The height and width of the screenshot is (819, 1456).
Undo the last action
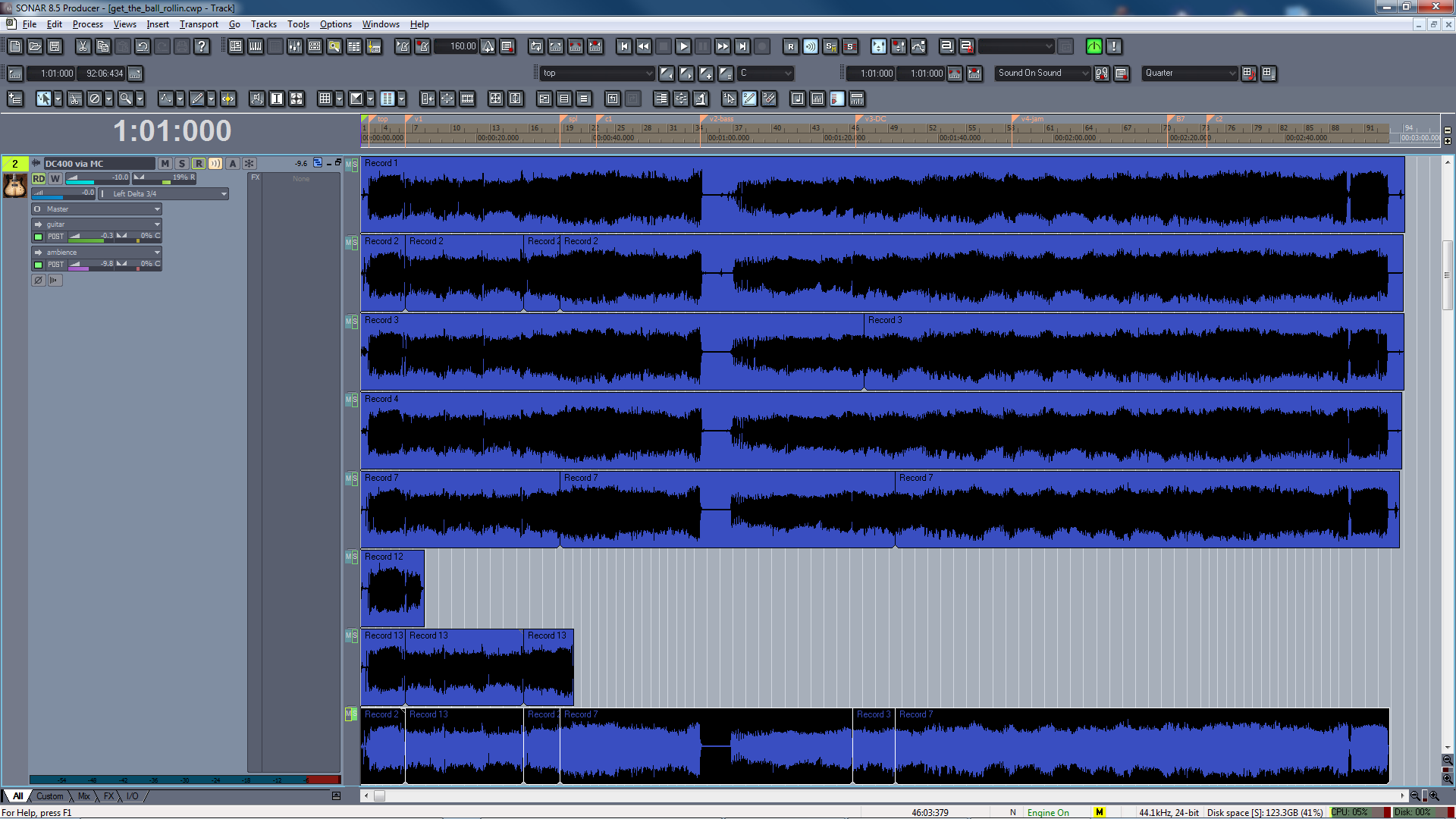coord(142,47)
